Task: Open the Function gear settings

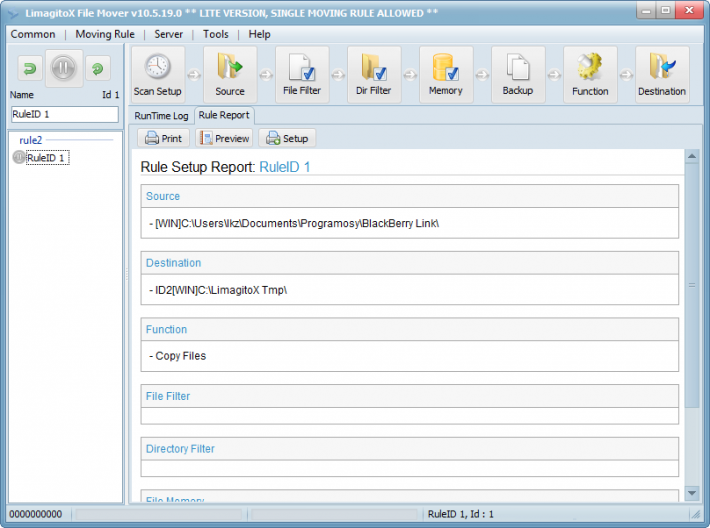Action: [x=590, y=75]
